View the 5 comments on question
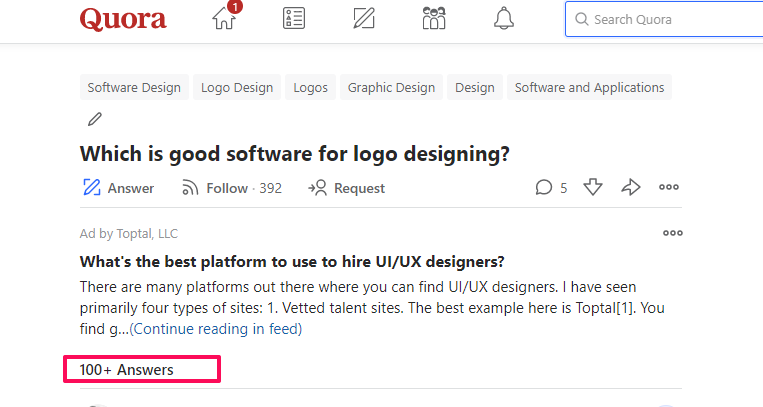The height and width of the screenshot is (407, 763). point(551,187)
